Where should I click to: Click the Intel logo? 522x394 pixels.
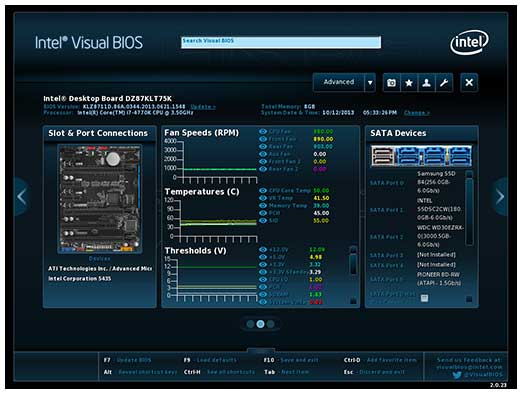click(x=469, y=42)
